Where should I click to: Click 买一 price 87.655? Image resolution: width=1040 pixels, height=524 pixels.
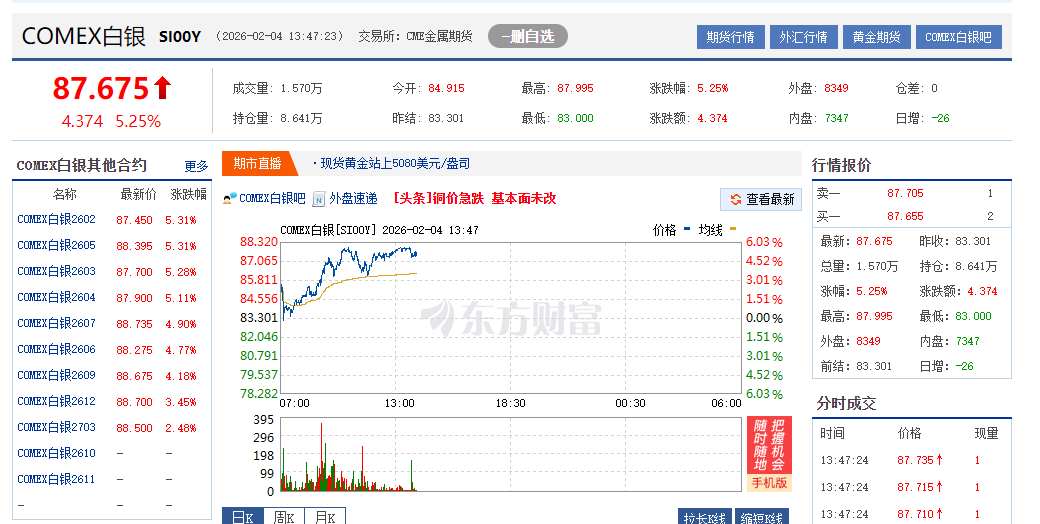coord(905,216)
